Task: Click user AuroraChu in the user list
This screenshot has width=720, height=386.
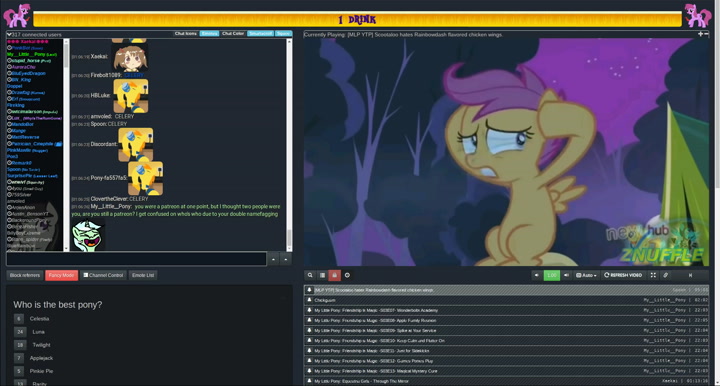Action: tap(23, 67)
